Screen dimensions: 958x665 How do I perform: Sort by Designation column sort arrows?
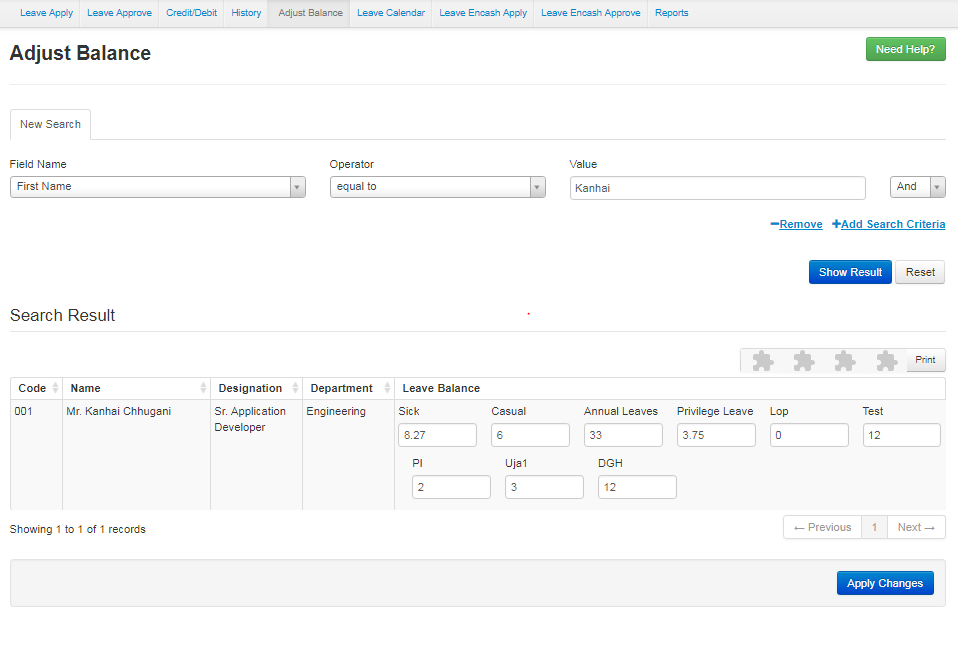click(295, 388)
